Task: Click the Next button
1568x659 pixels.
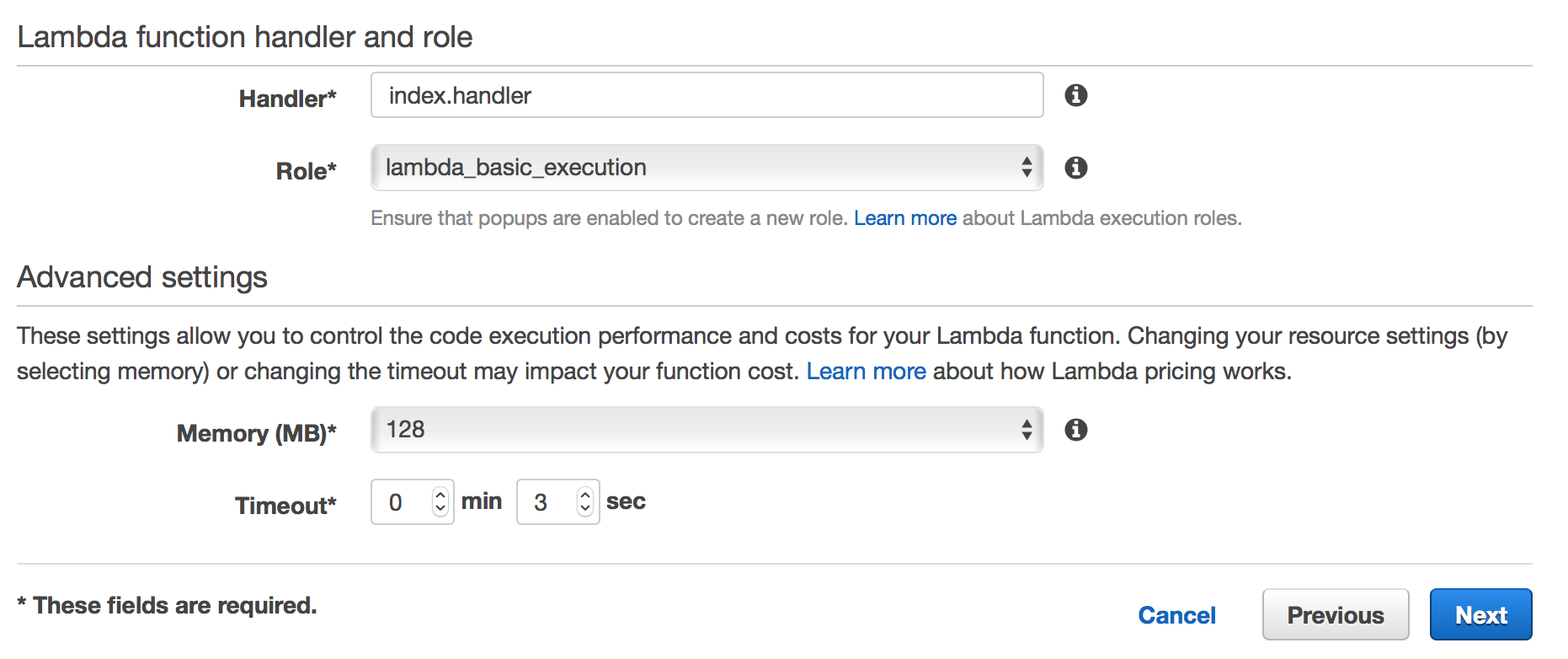Action: (1480, 614)
